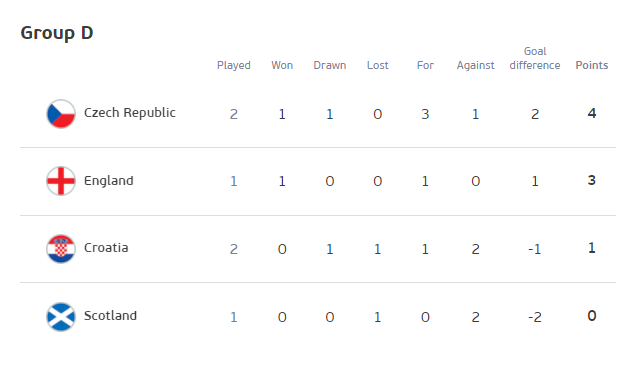Click the Czech Republic flag icon
This screenshot has height=379, width=630.
click(x=61, y=114)
